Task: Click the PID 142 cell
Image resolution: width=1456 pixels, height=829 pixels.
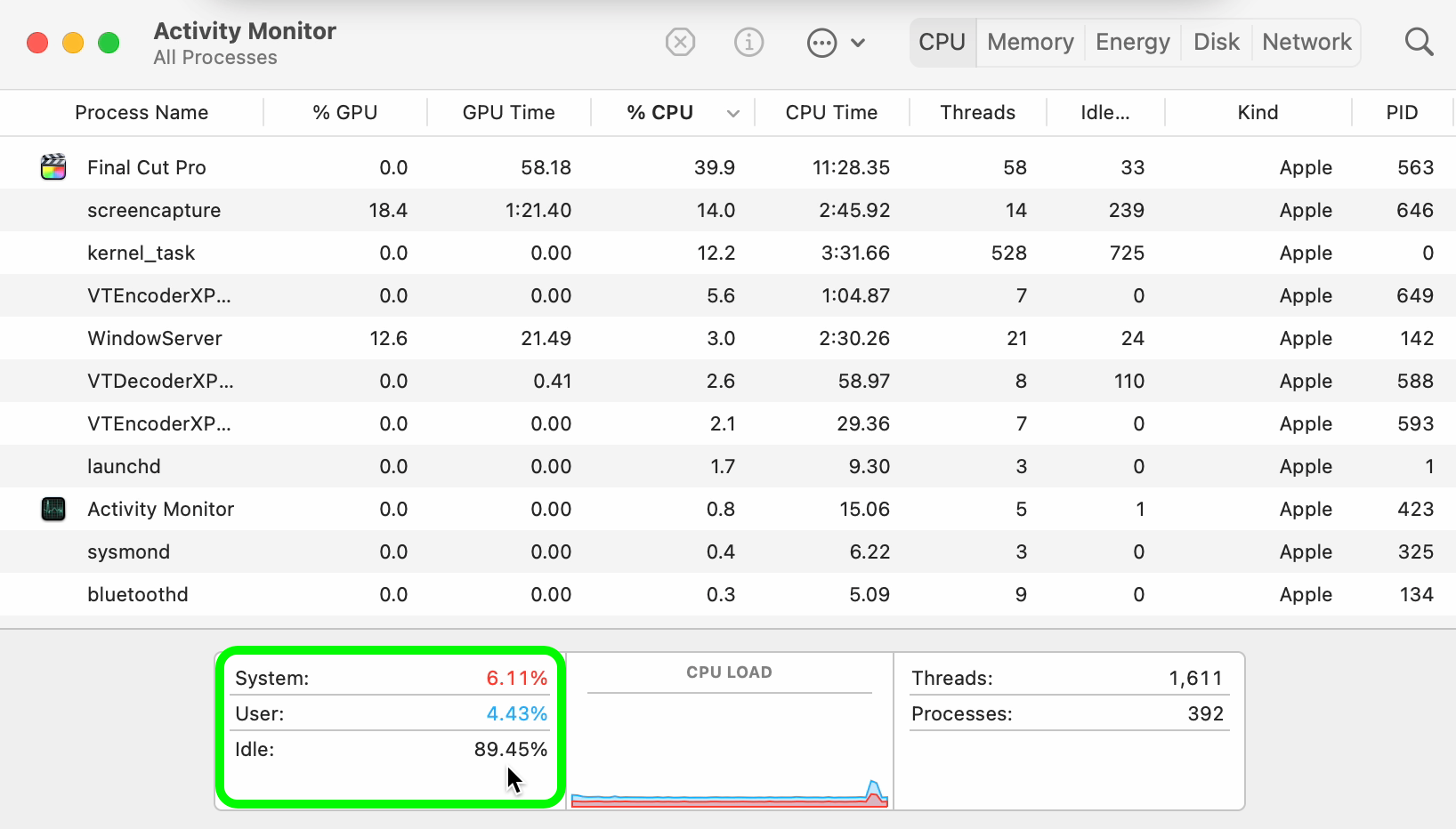Action: click(1417, 338)
